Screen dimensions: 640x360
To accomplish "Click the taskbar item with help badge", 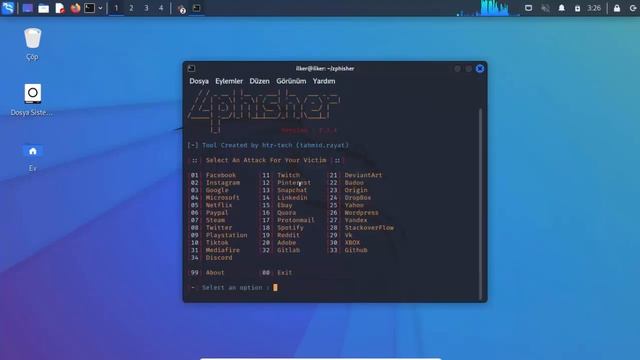I will point(182,9).
